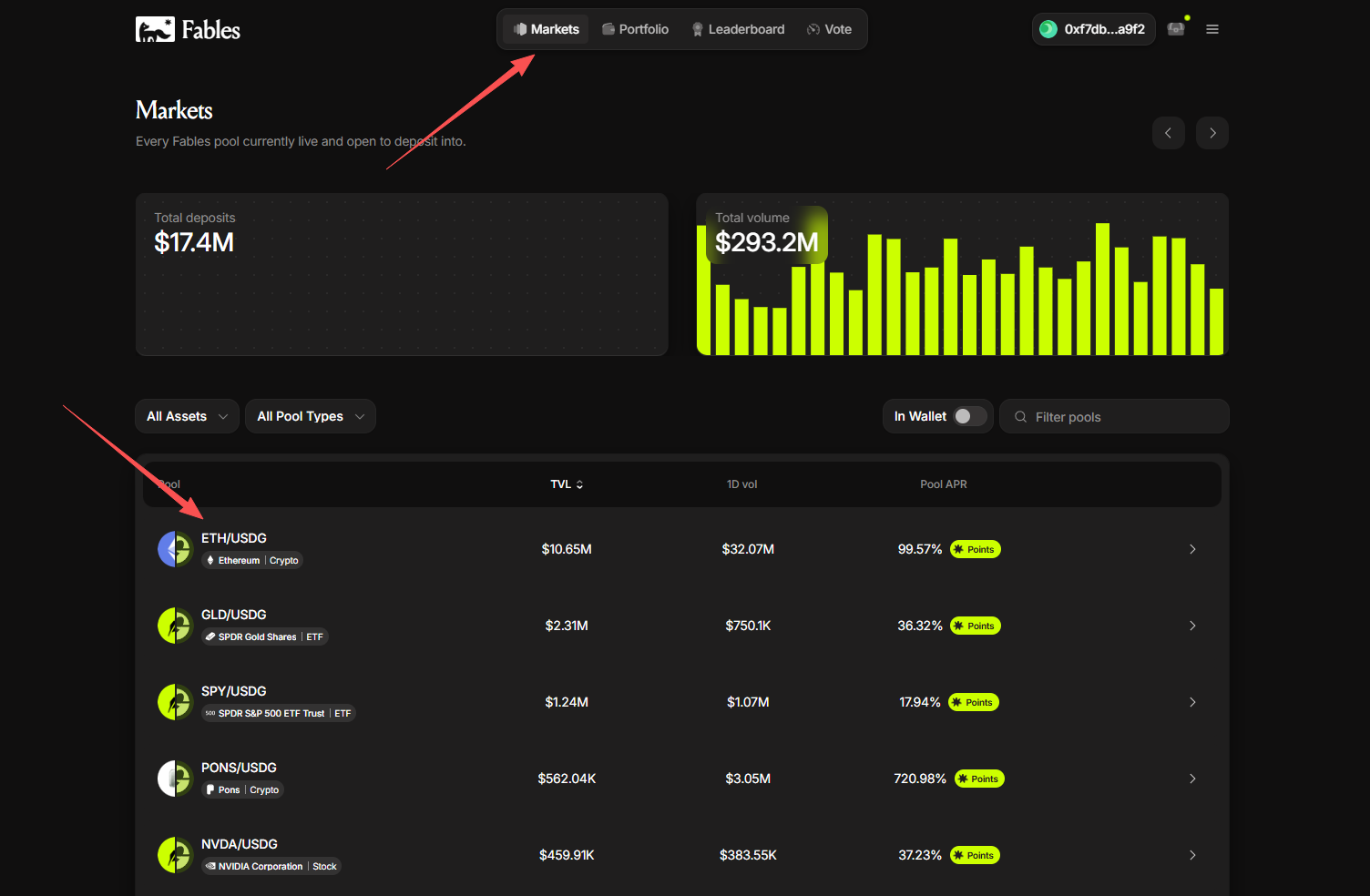
Task: Switch to the Markets tab
Action: click(546, 29)
